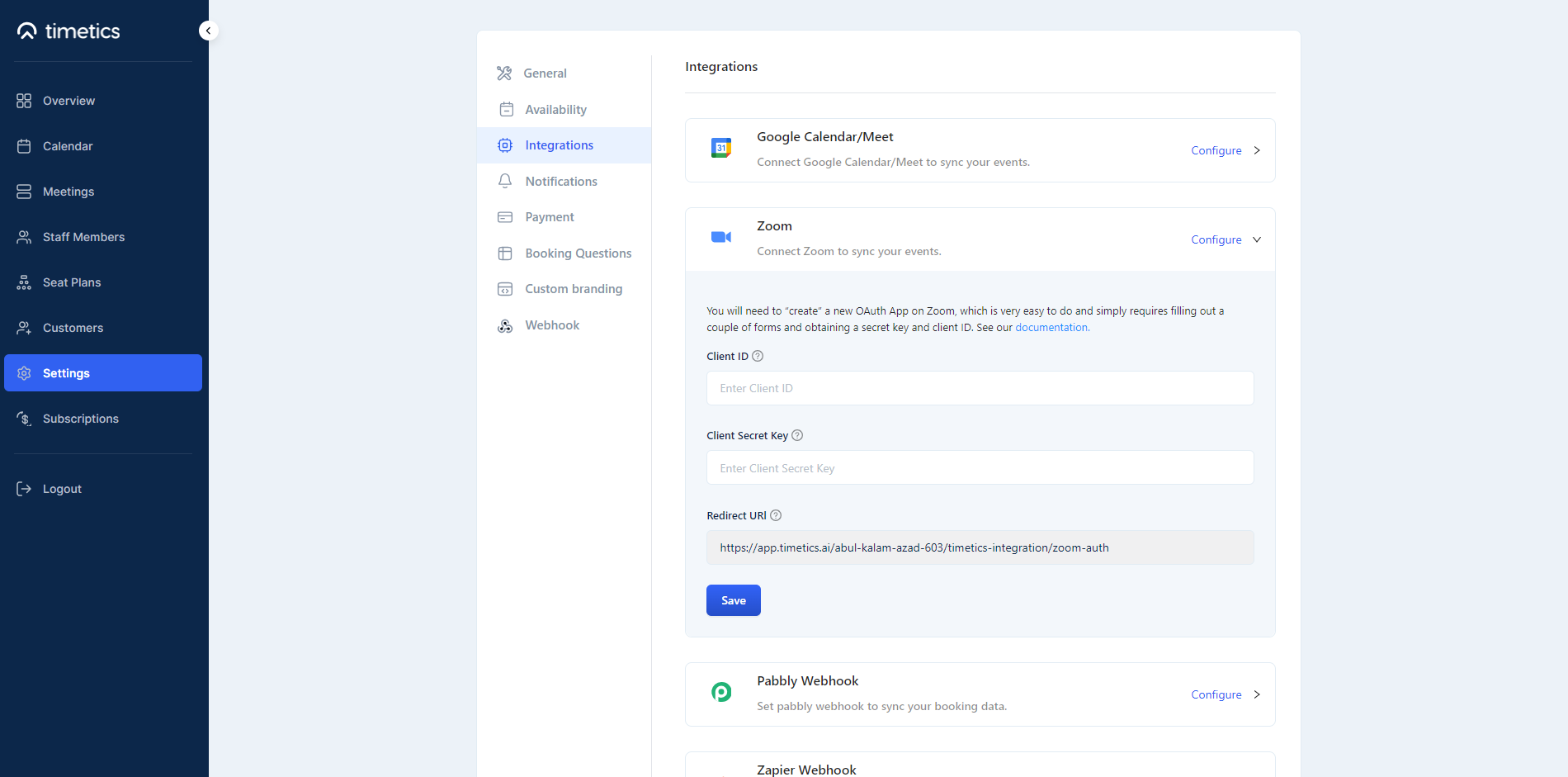Open the Zoom documentation link
Image resolution: width=1568 pixels, height=777 pixels.
(1051, 327)
